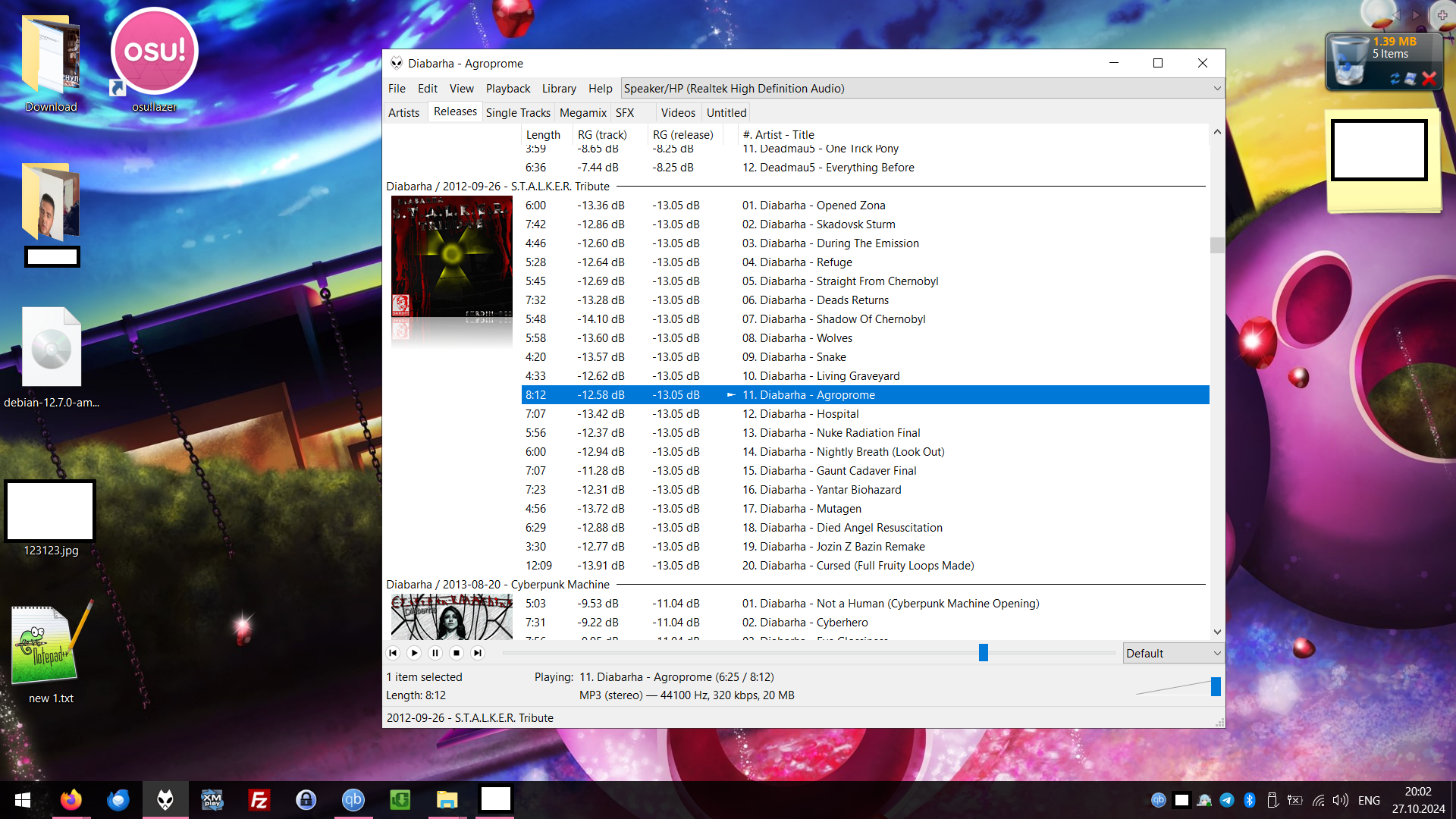Click the foobar2000 taskbar icon
1456x819 pixels.
point(165,800)
